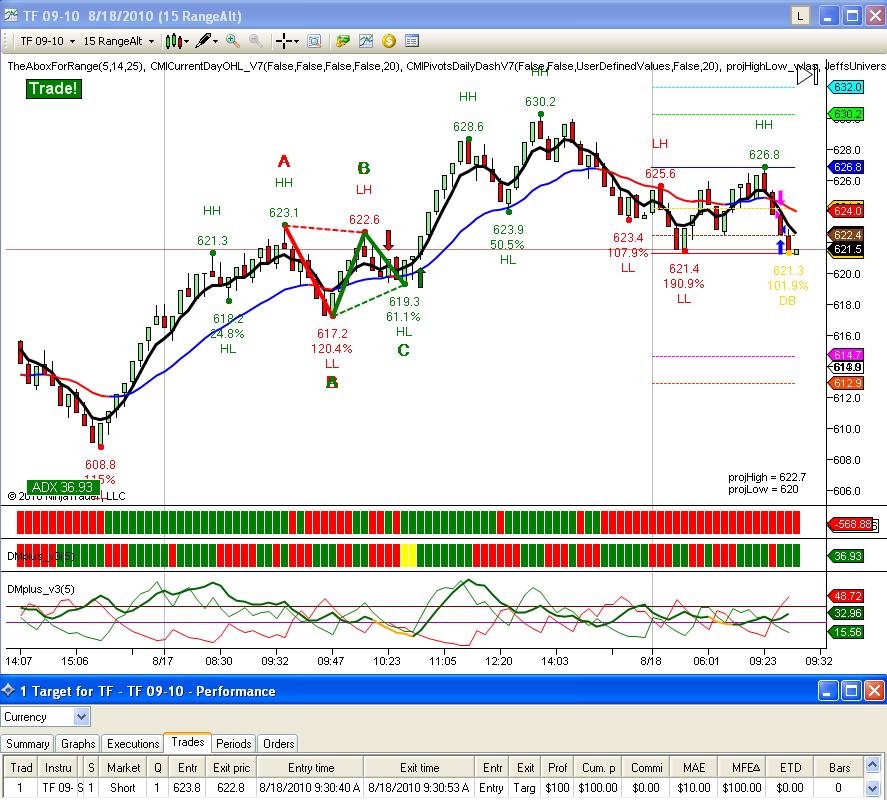Open the Indicators chart icon

coord(365,41)
